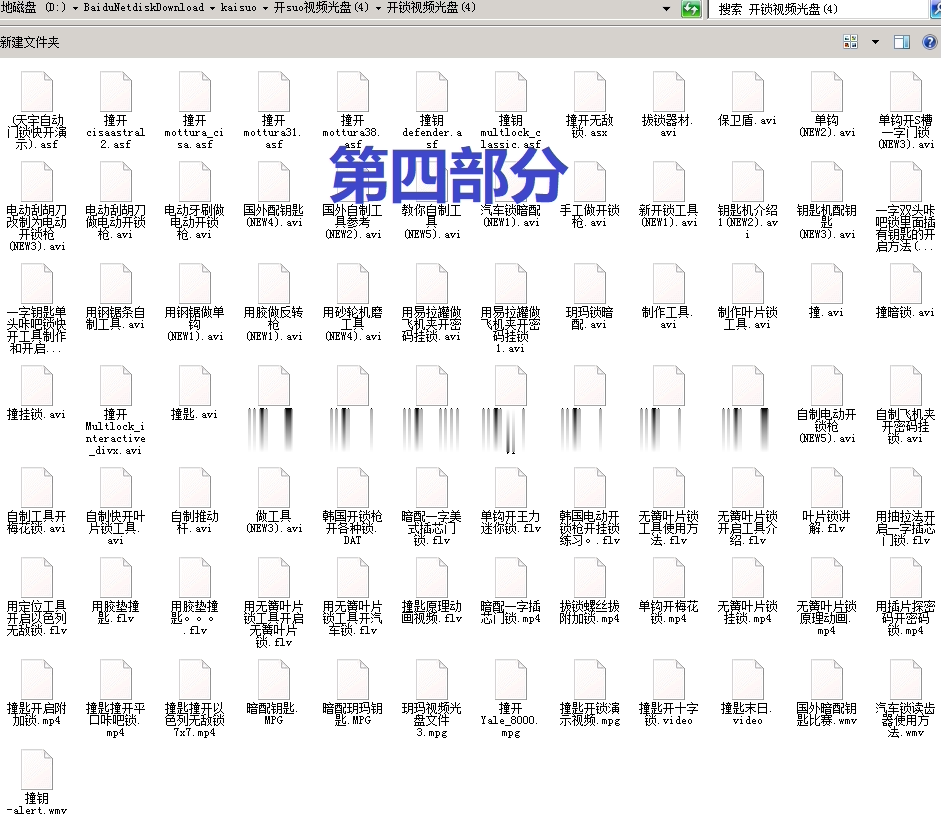Viewport: 941px width, 823px height.
Task: Select file 撞开 mottura31.asf
Action: pos(274,110)
